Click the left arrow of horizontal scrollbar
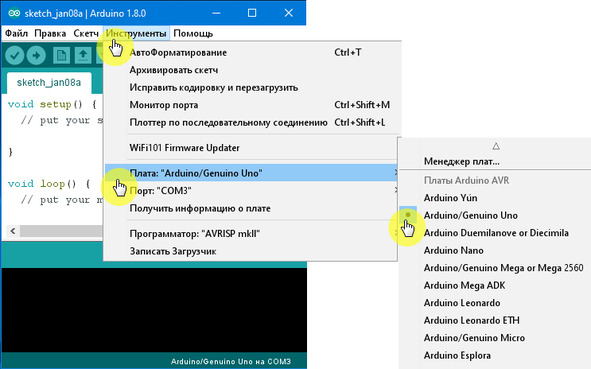 point(13,231)
